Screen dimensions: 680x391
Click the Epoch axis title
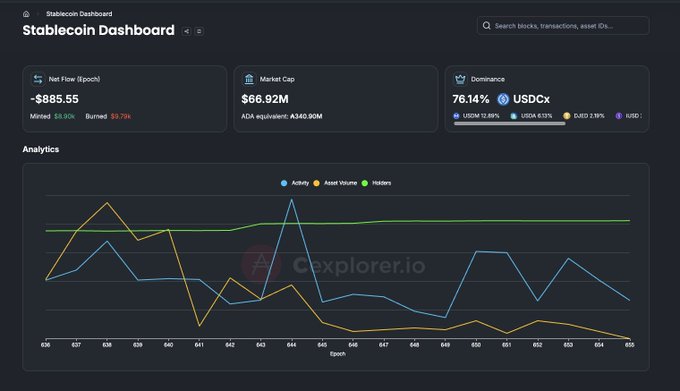[x=338, y=354]
